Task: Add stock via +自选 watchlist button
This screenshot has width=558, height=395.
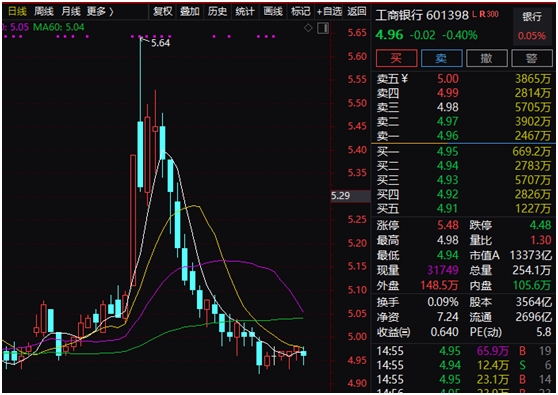Action: [329, 11]
